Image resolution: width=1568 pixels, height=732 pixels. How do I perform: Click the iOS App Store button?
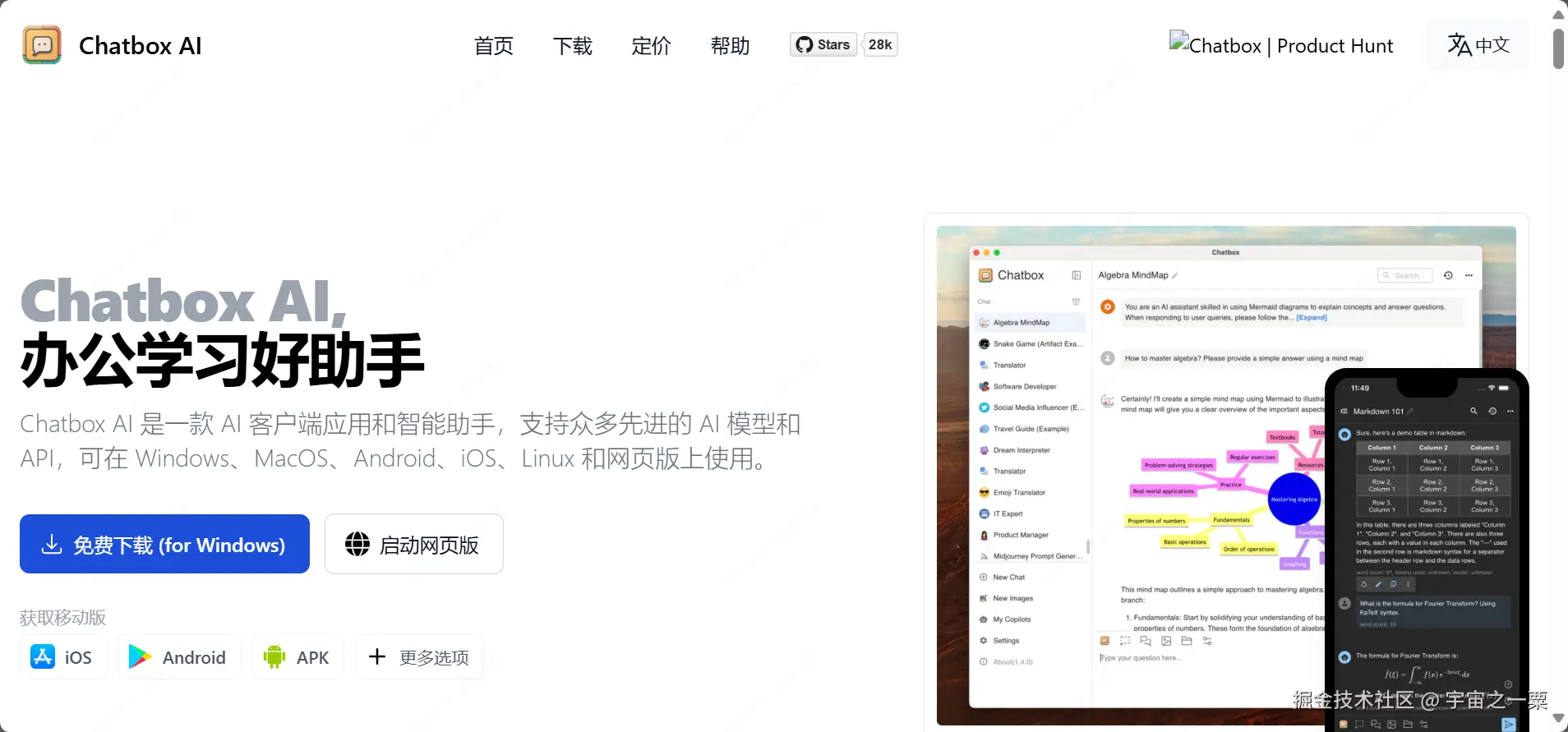[63, 656]
